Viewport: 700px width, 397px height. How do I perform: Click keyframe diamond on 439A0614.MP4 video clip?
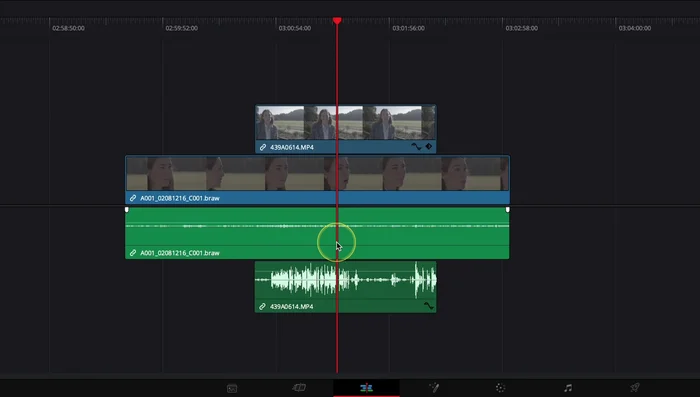coord(429,146)
